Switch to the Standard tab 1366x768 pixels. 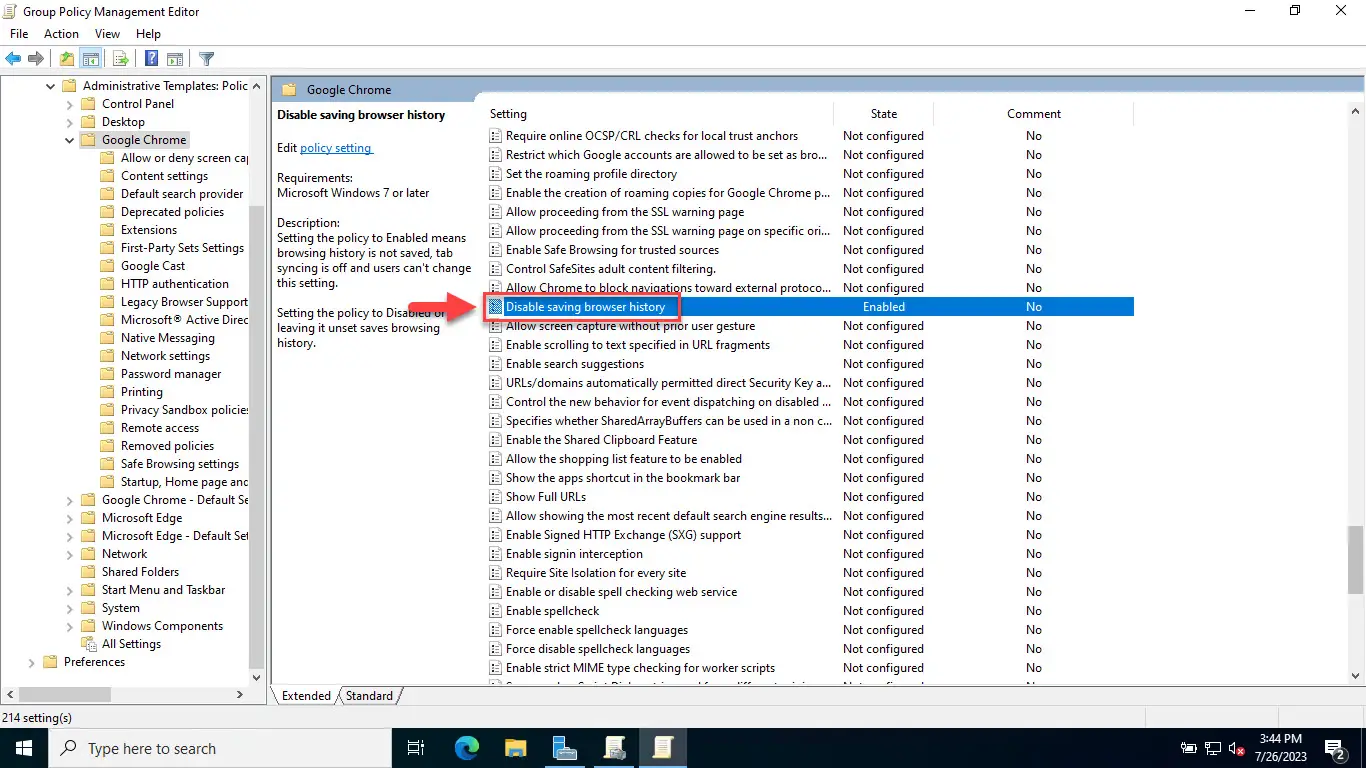369,696
